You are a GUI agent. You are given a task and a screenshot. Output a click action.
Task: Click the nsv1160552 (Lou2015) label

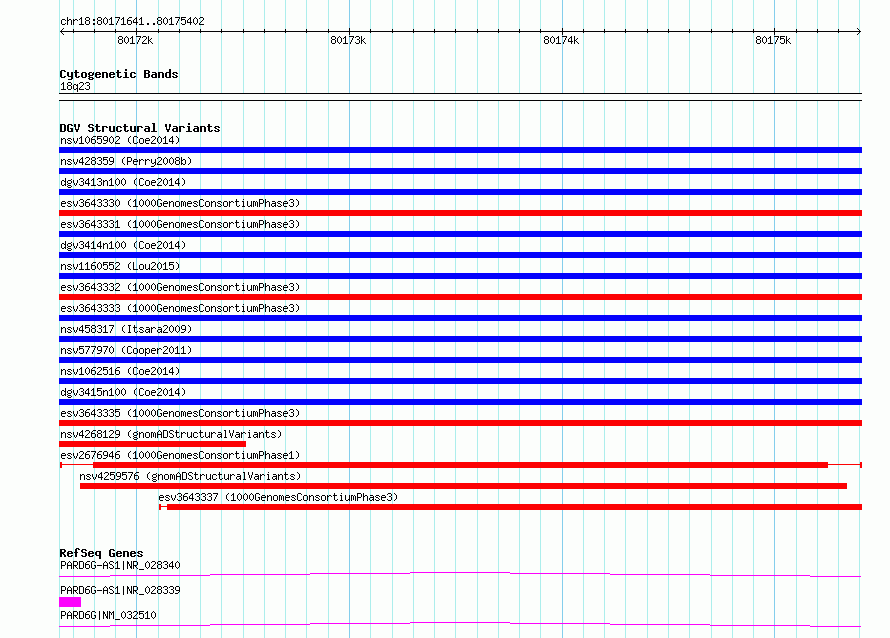coord(120,266)
